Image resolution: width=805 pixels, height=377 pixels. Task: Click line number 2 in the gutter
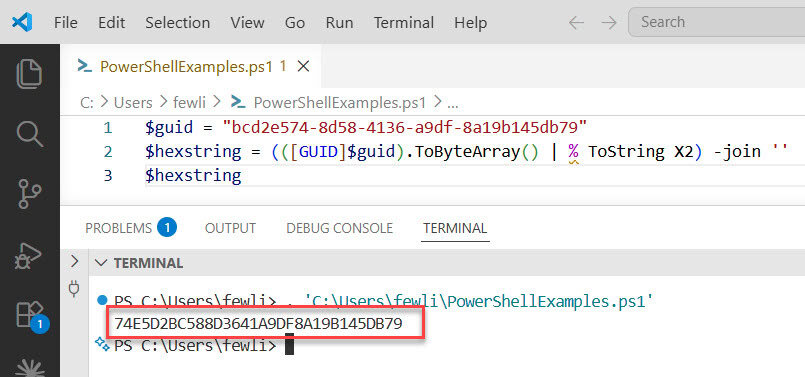[x=107, y=152]
